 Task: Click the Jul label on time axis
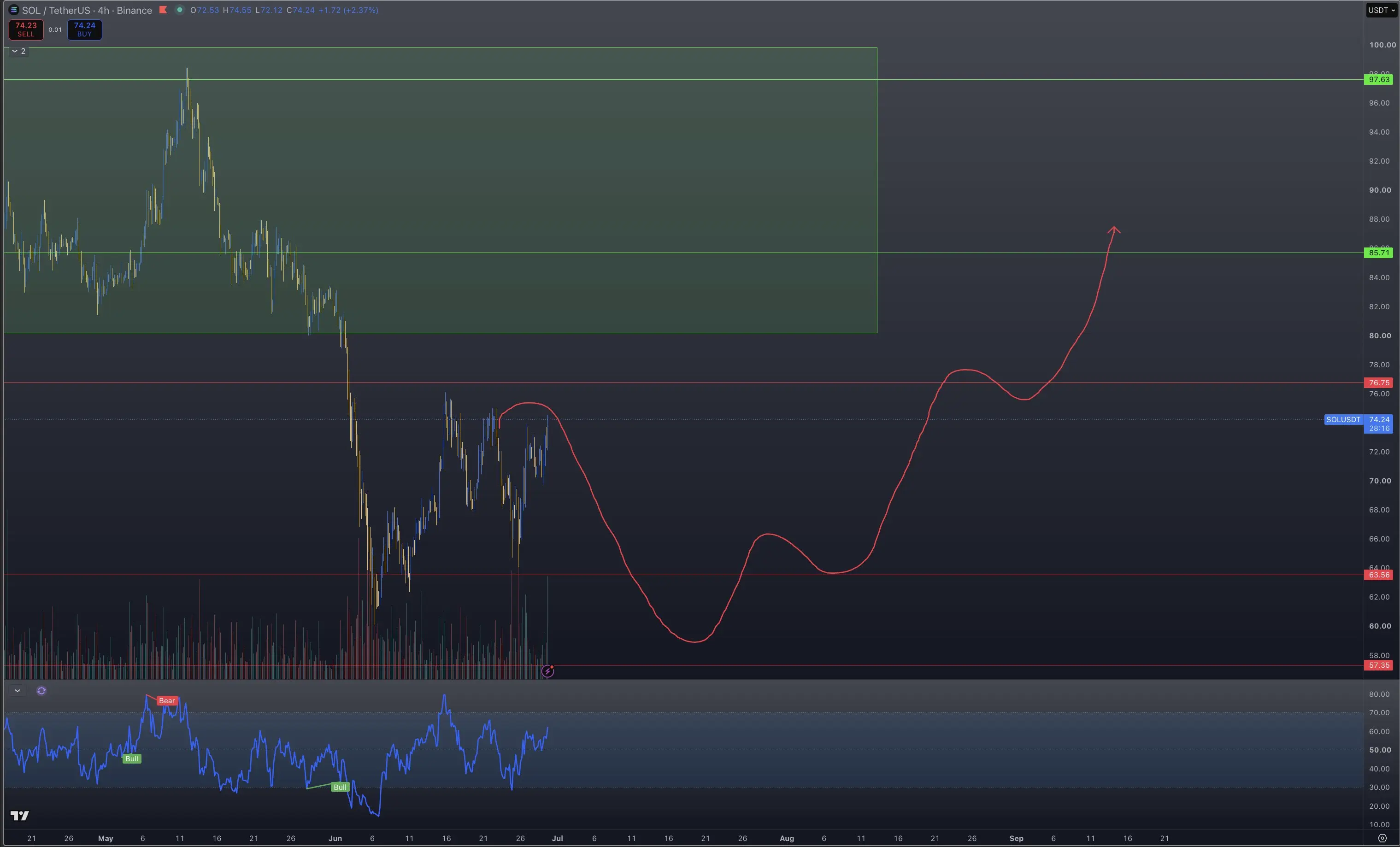click(x=558, y=839)
